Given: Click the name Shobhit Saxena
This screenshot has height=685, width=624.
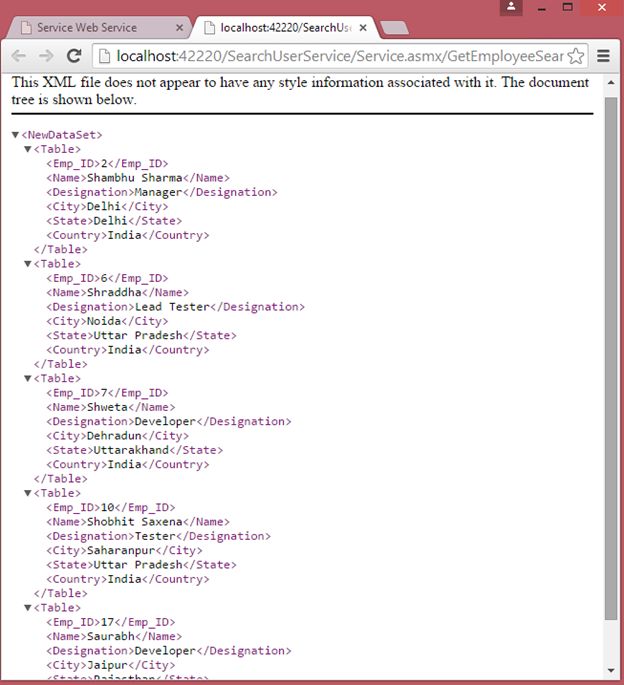Looking at the screenshot, I should pyautogui.click(x=135, y=522).
